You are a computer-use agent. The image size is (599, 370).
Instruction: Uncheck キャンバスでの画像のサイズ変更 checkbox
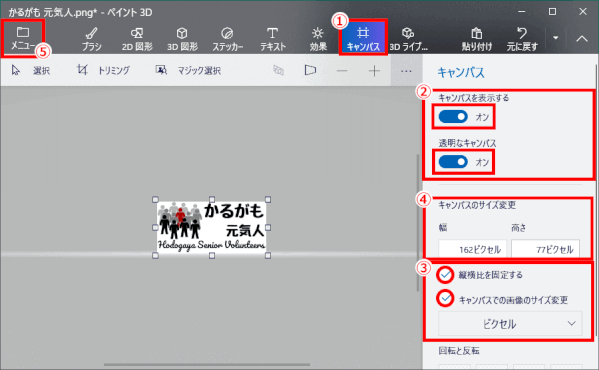[x=445, y=298]
